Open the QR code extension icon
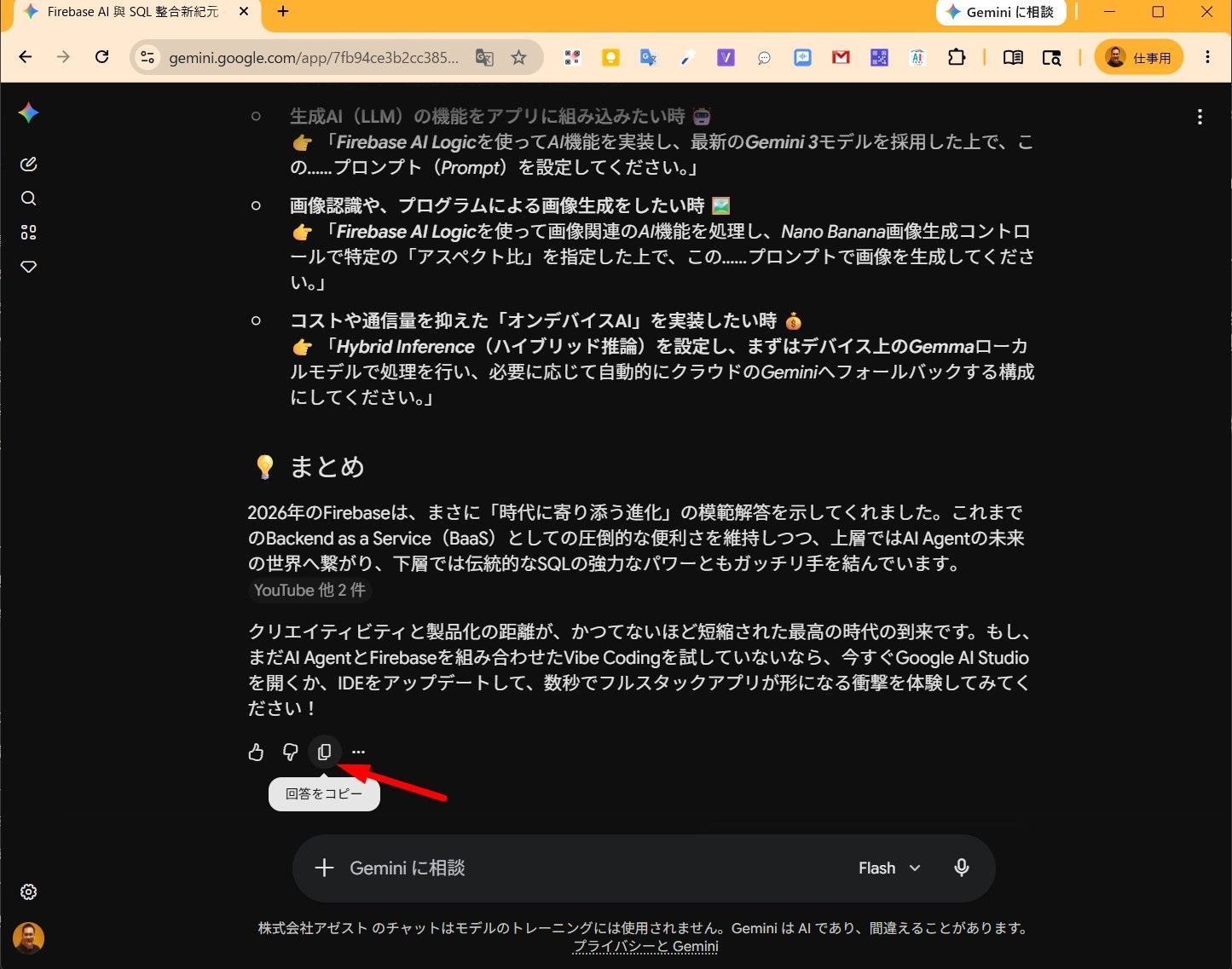The height and width of the screenshot is (969, 1232). click(572, 57)
